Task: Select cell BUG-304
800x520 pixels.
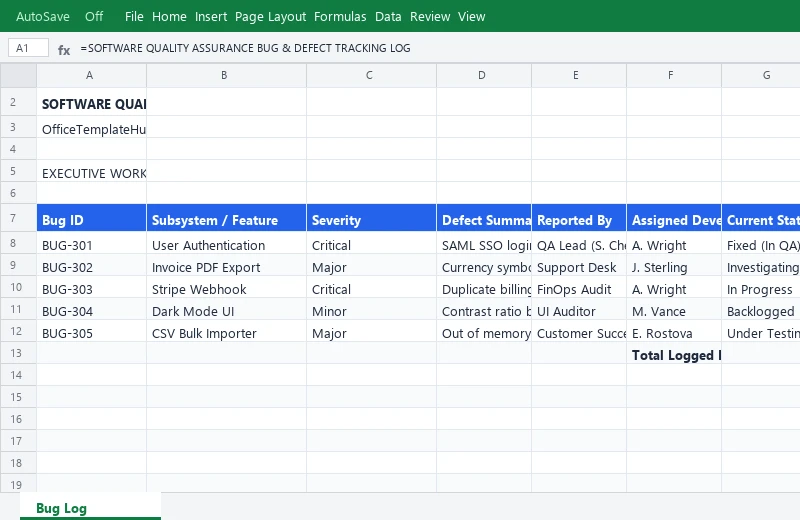Action: (x=91, y=309)
